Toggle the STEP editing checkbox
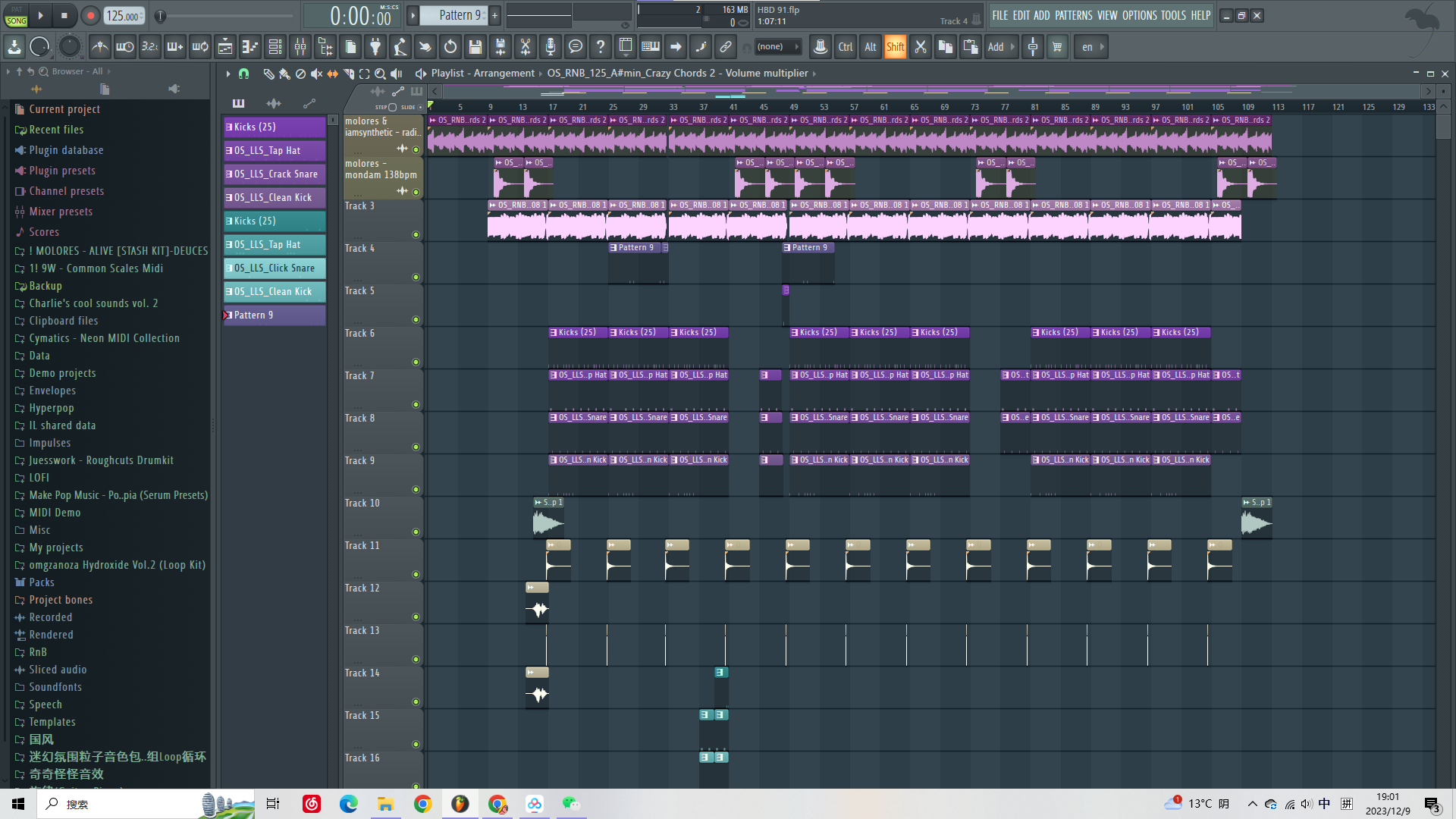 pyautogui.click(x=392, y=107)
